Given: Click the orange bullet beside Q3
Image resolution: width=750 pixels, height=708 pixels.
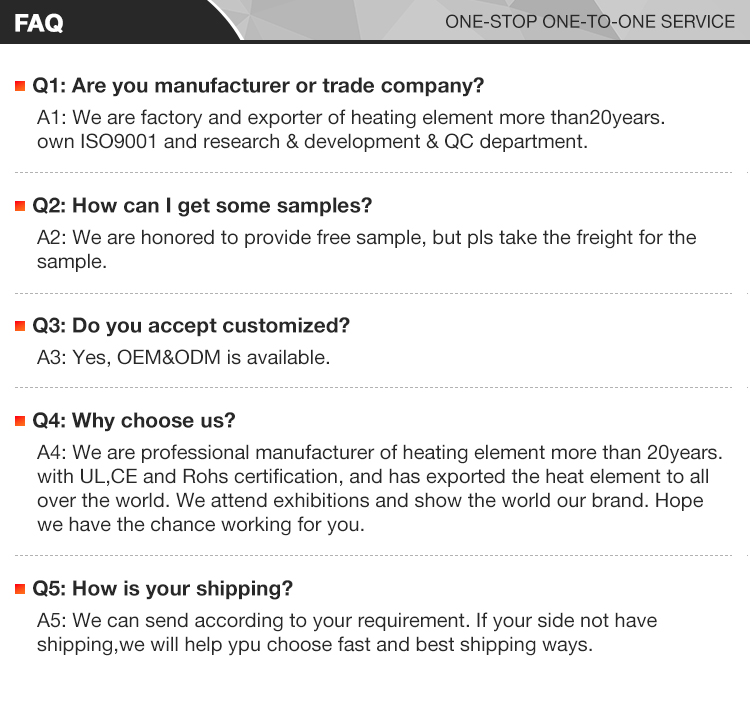Looking at the screenshot, I should 20,326.
